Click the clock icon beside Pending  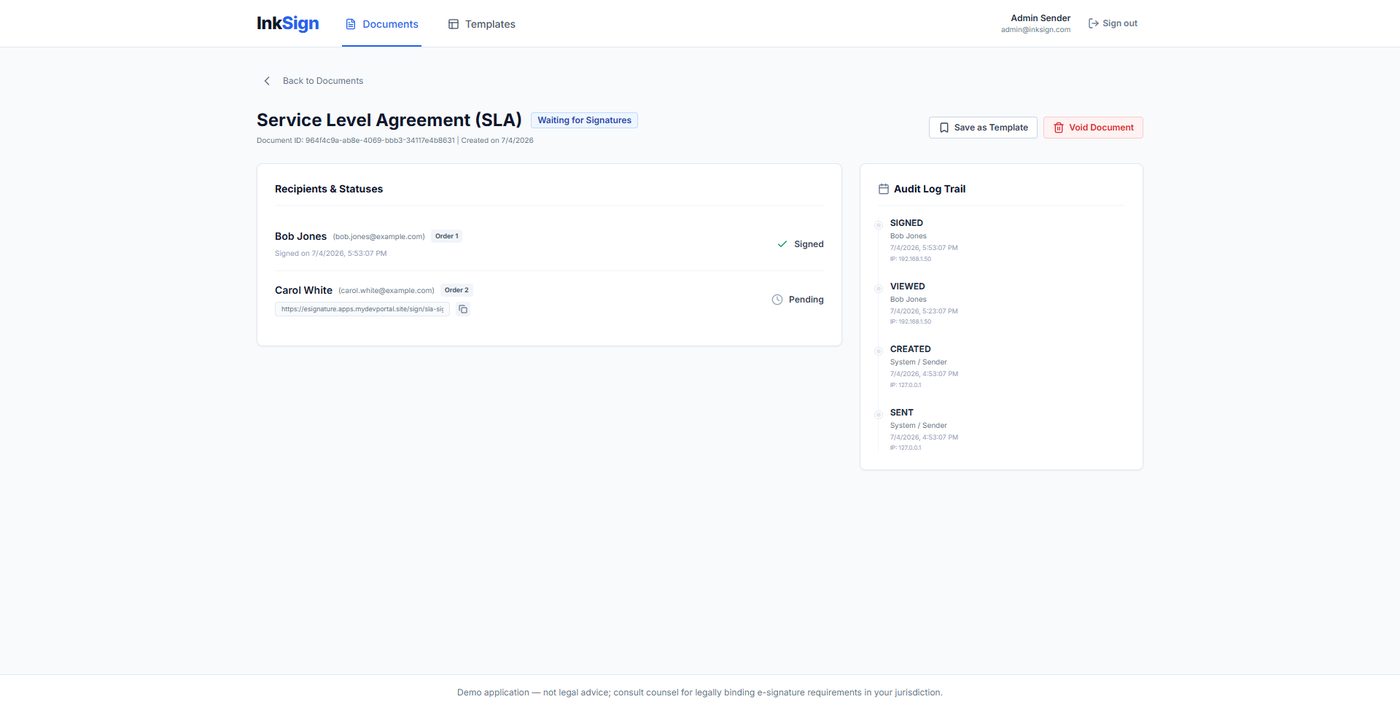coord(777,300)
